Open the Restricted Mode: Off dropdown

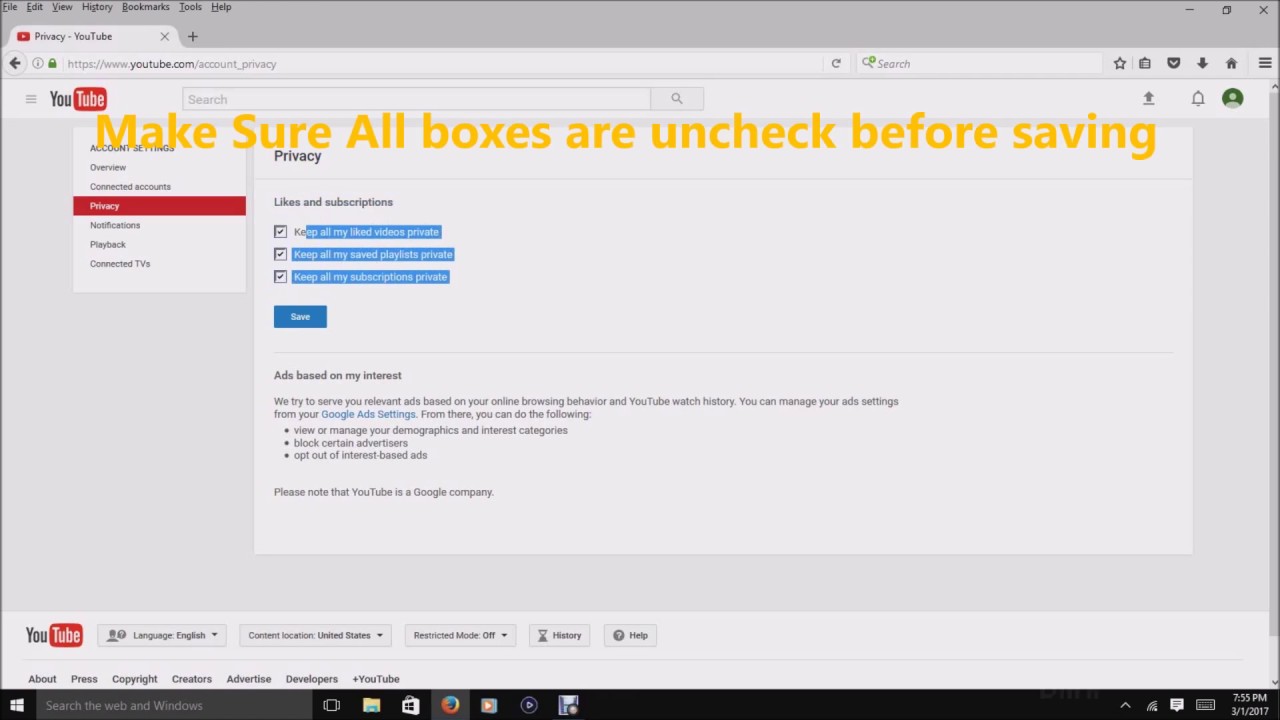tap(460, 635)
